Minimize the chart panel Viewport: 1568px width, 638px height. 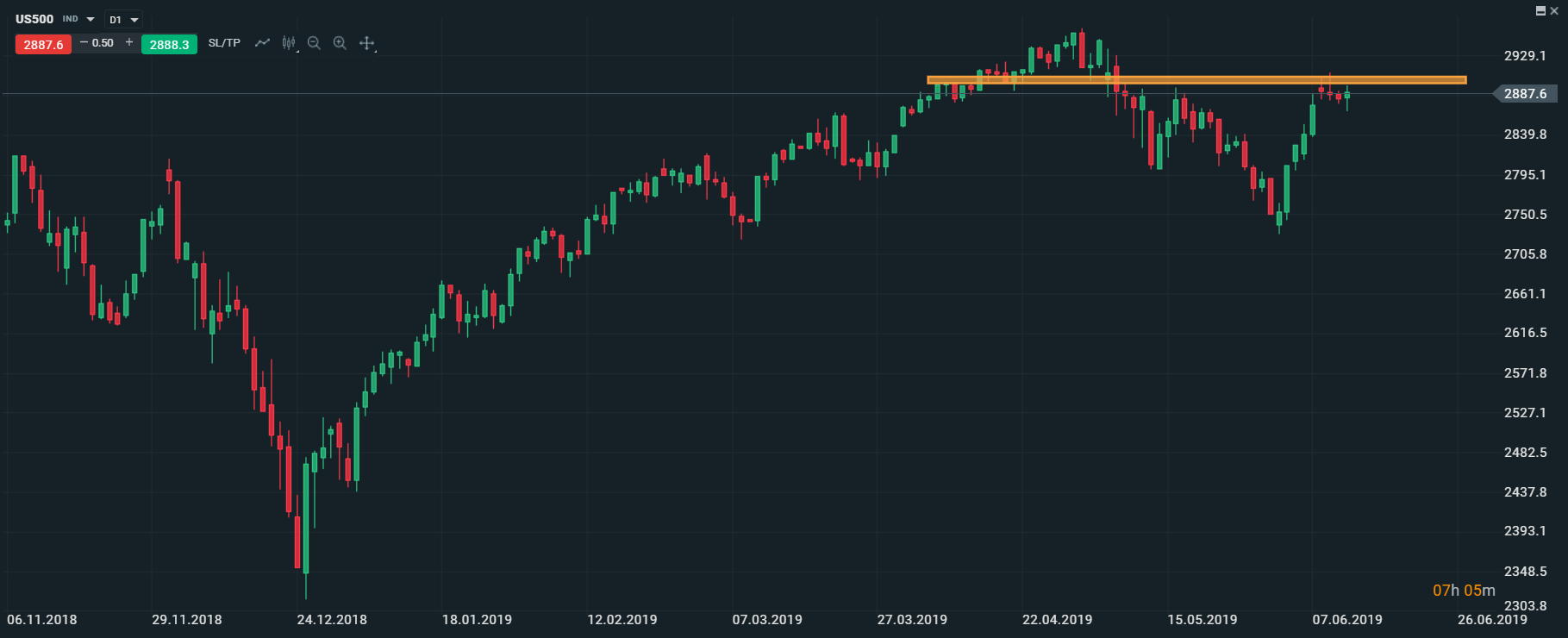(1541, 10)
